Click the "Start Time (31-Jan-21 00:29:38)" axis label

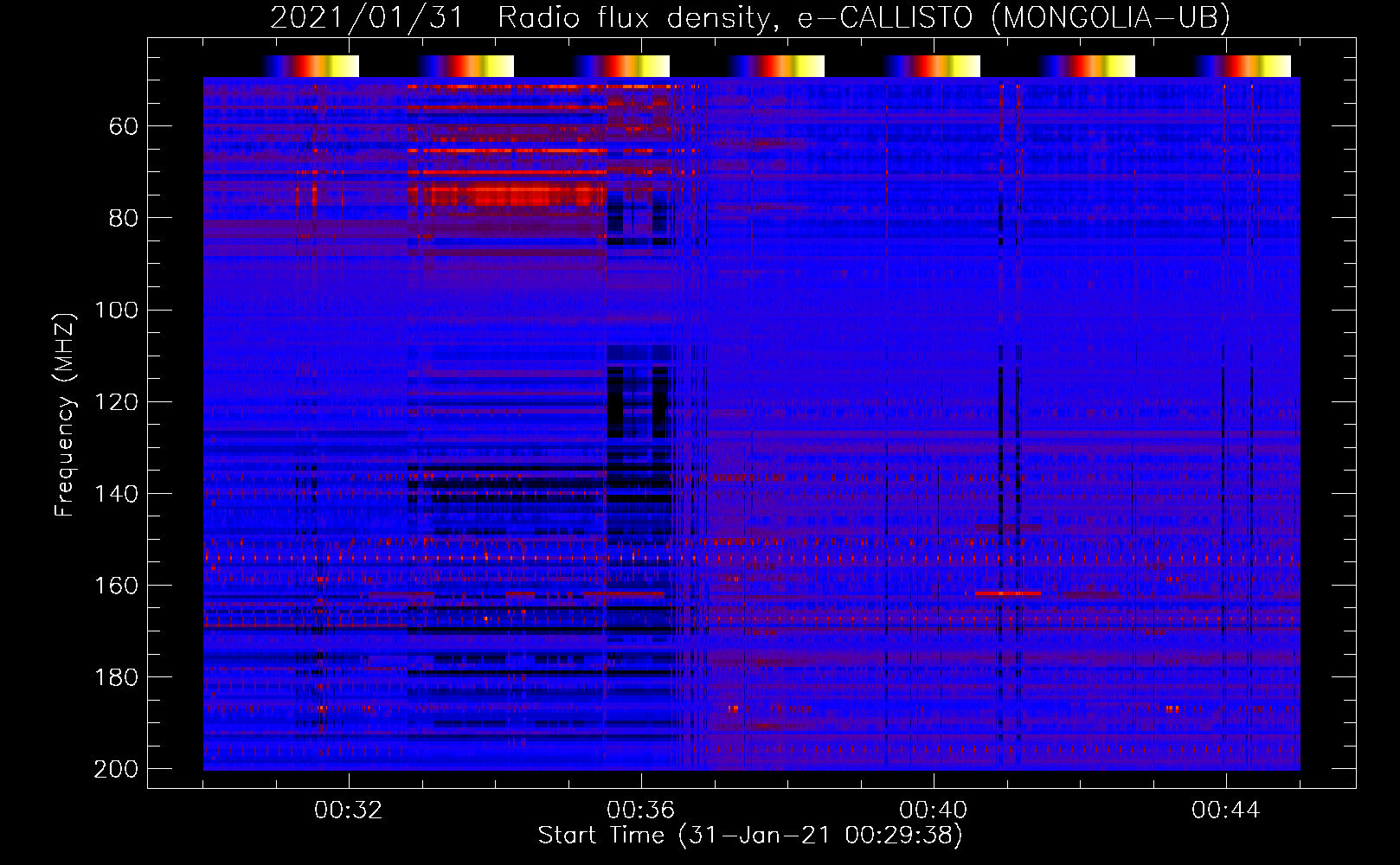click(750, 835)
